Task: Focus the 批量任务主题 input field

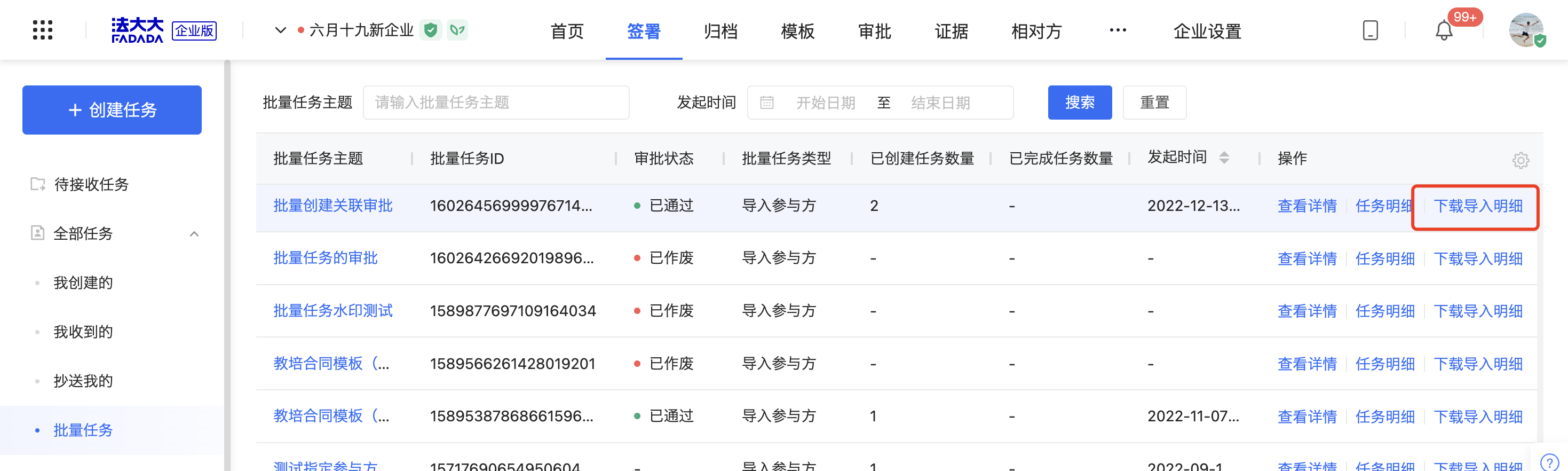Action: click(496, 103)
